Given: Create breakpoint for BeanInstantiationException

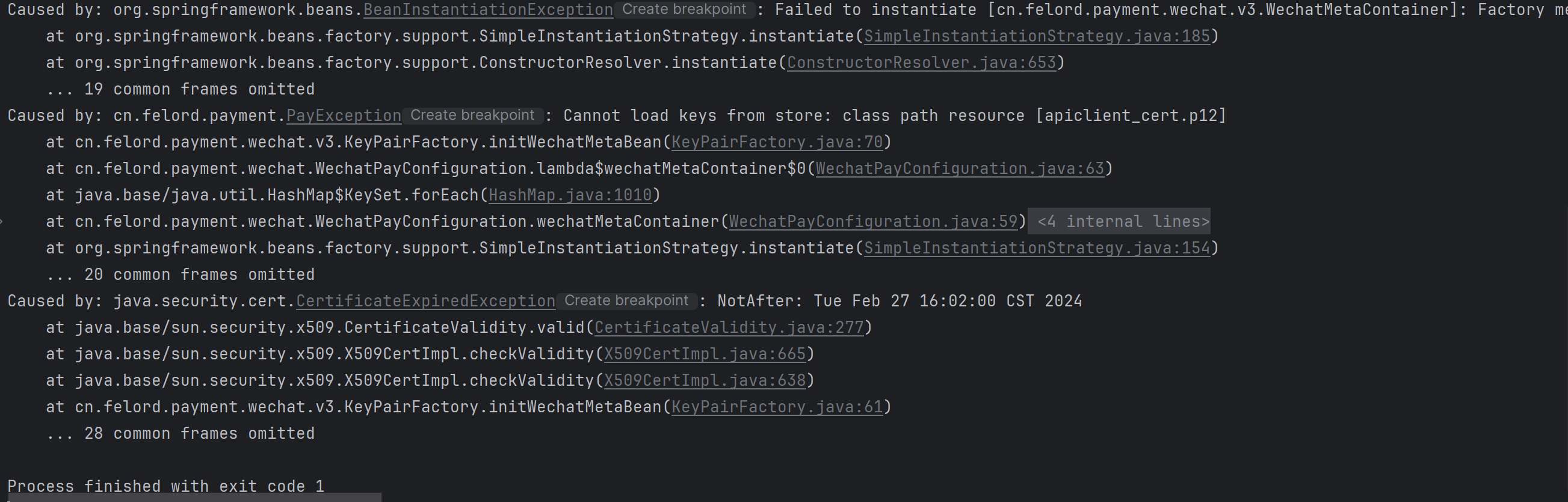Looking at the screenshot, I should coord(684,10).
